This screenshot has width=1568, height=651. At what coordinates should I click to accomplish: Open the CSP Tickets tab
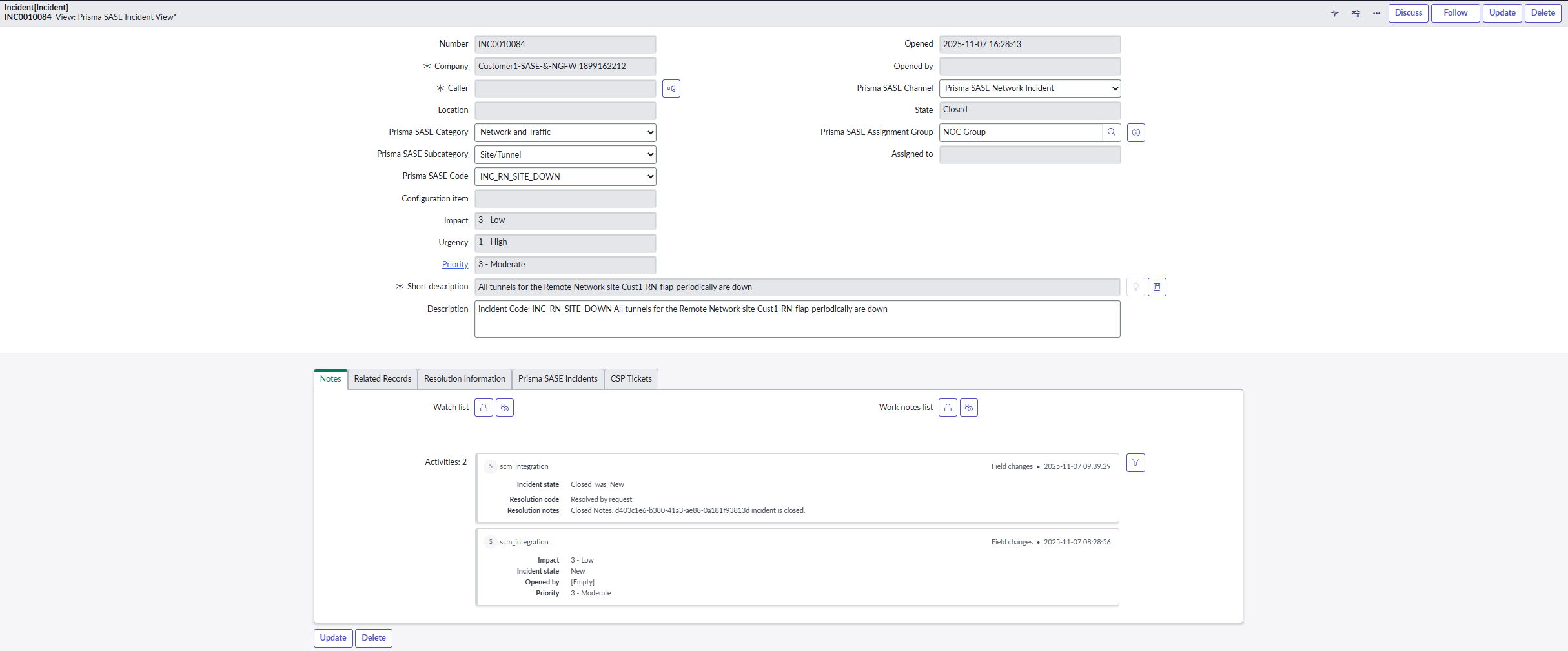point(631,379)
